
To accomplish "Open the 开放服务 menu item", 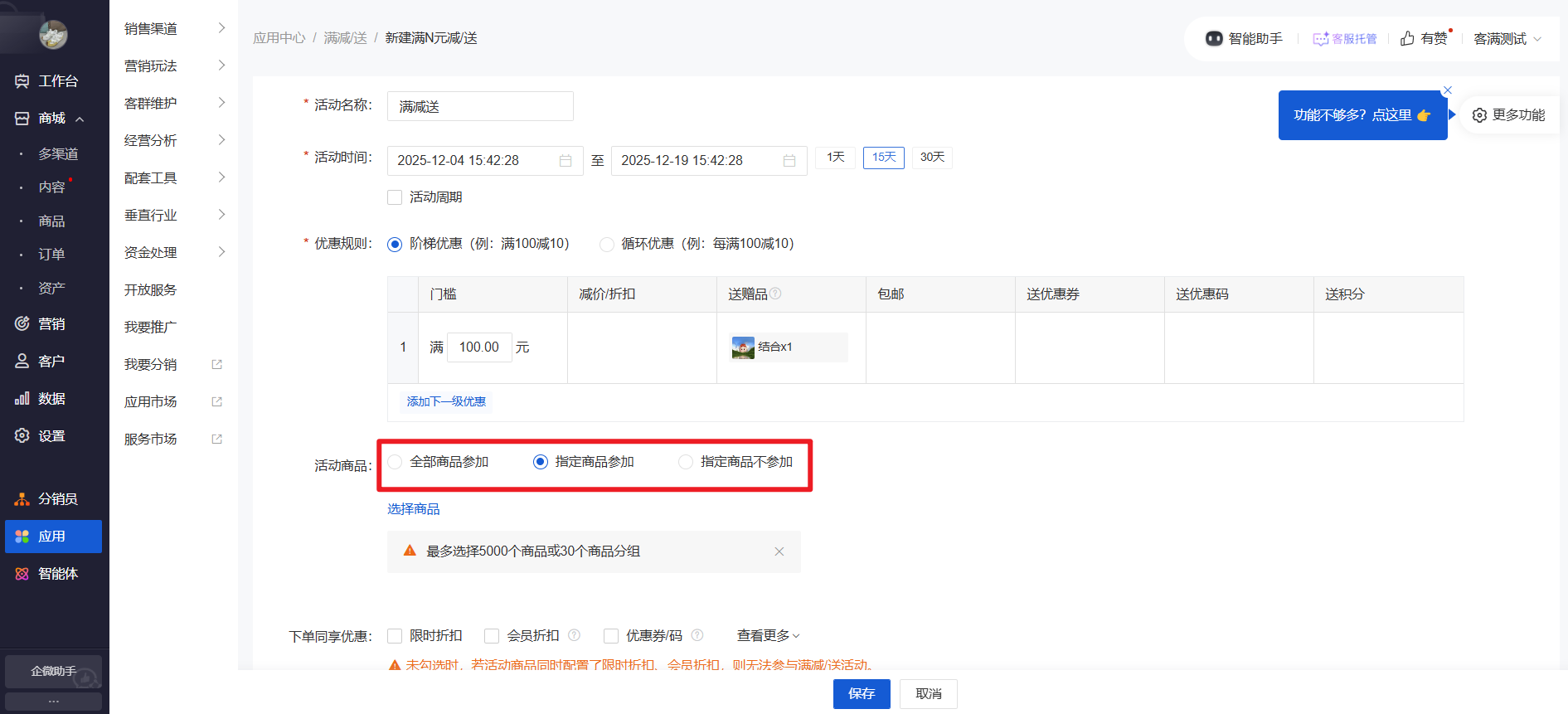I will (150, 289).
